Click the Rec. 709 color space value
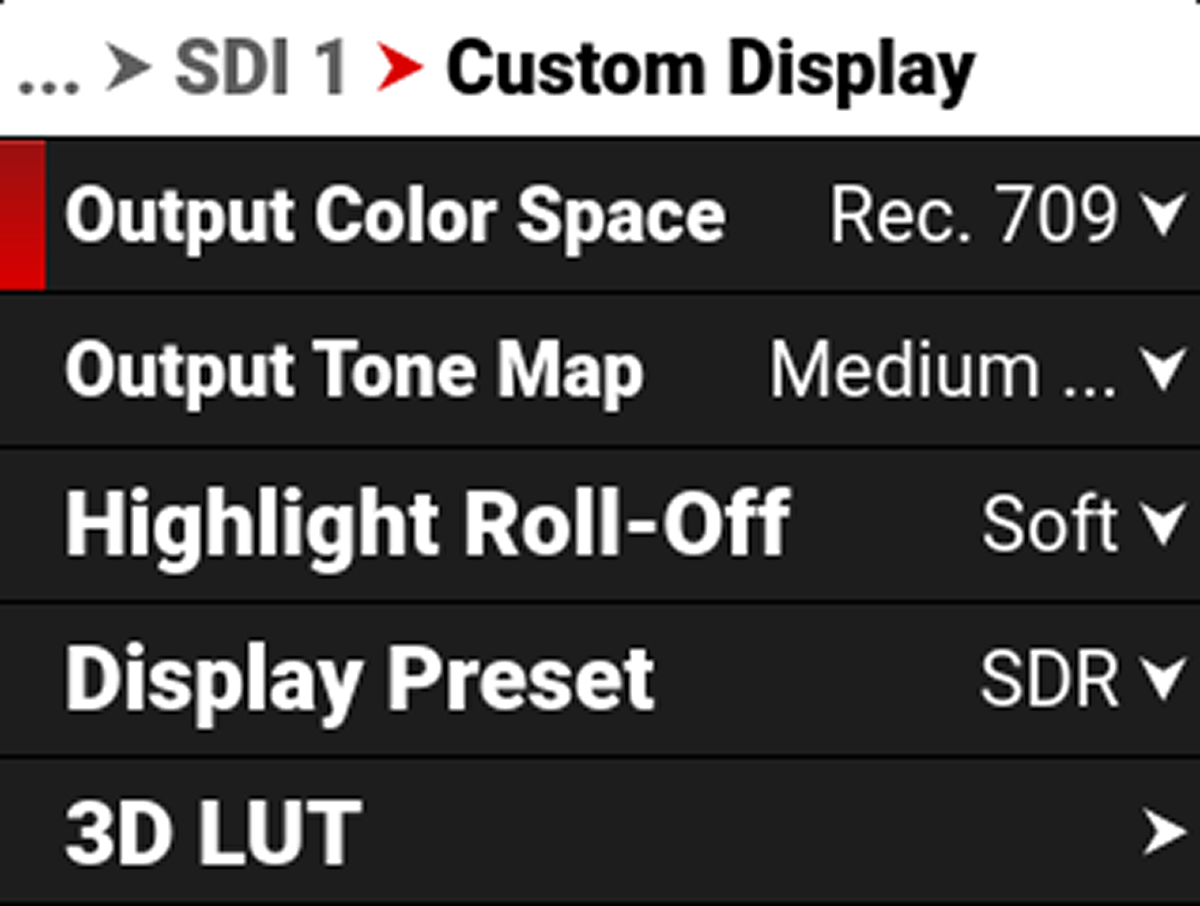This screenshot has height=906, width=1200. 972,216
